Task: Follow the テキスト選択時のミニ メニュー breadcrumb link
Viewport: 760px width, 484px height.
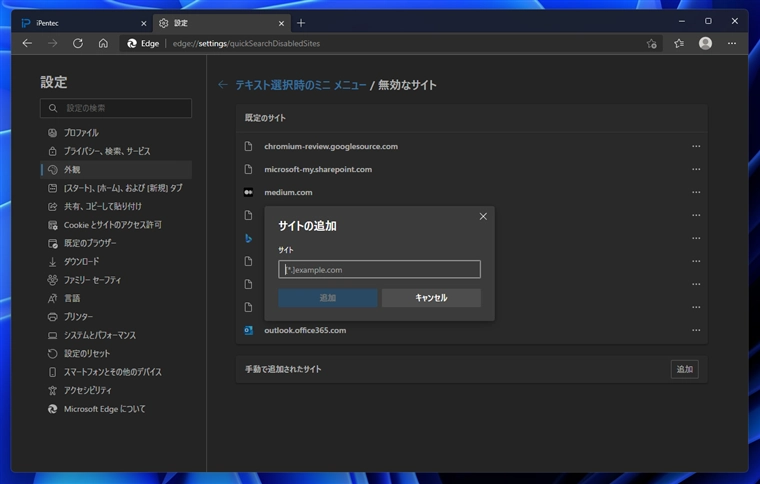Action: pyautogui.click(x=301, y=85)
